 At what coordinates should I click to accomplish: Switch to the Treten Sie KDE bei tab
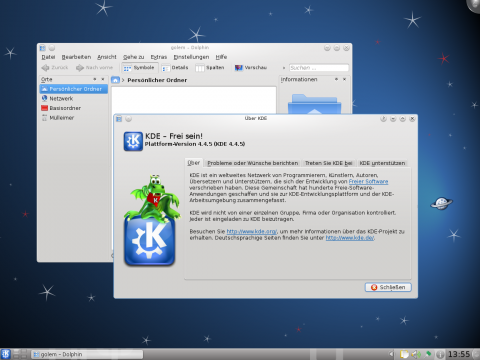pyautogui.click(x=329, y=163)
